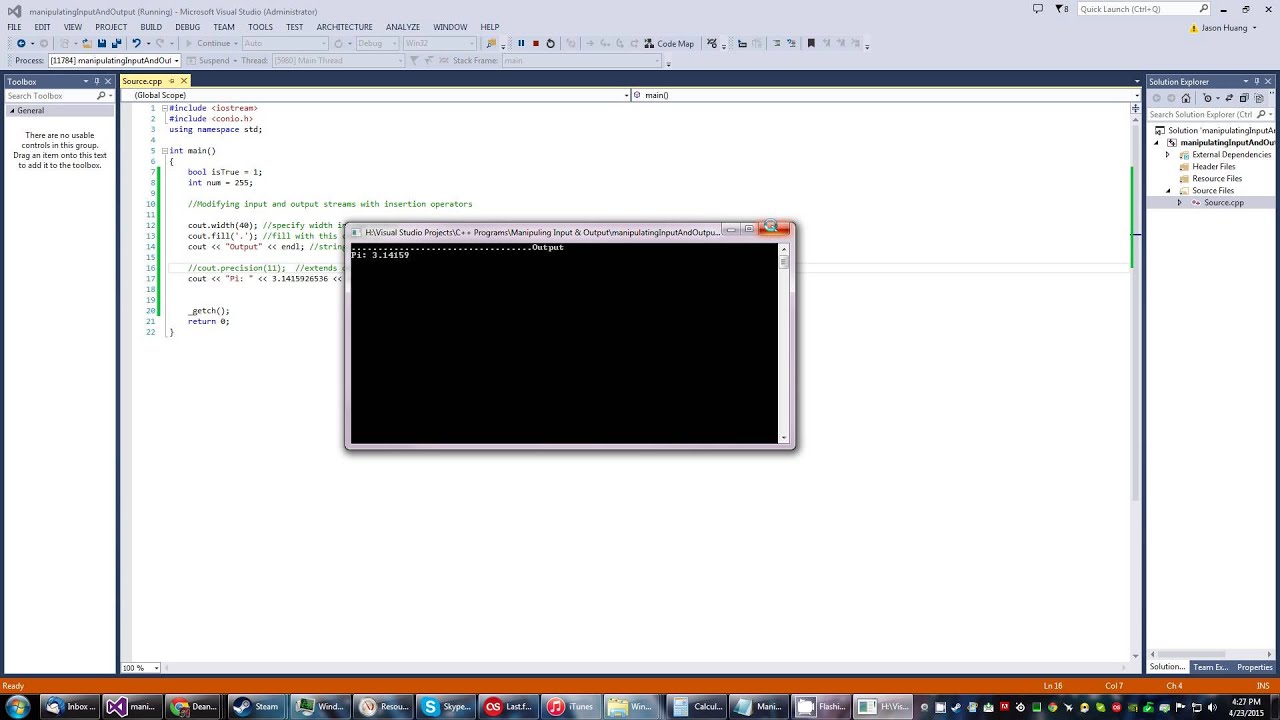This screenshot has height=720, width=1280.
Task: Pin the Toolbox panel
Action: (x=97, y=81)
